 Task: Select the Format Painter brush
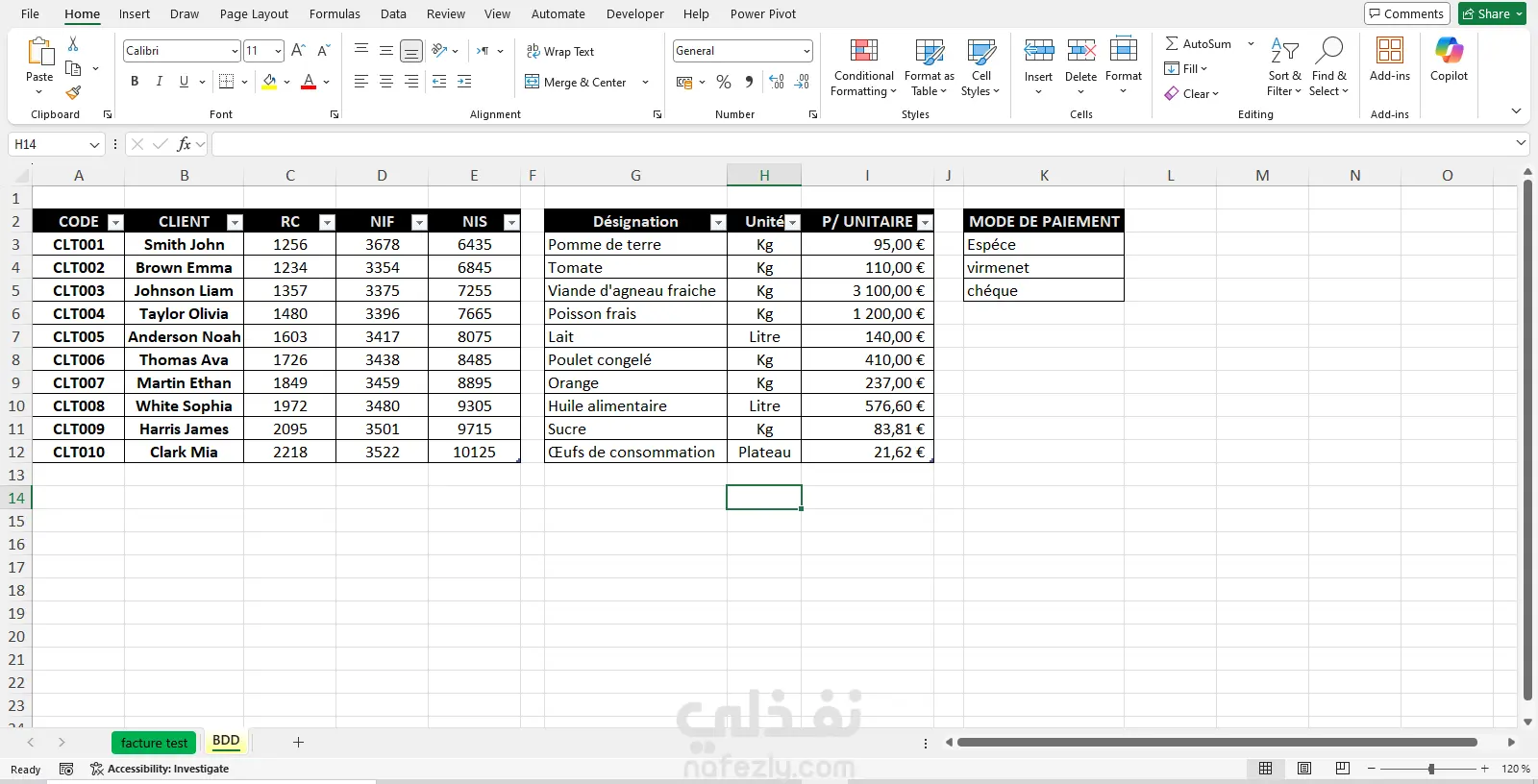tap(73, 92)
